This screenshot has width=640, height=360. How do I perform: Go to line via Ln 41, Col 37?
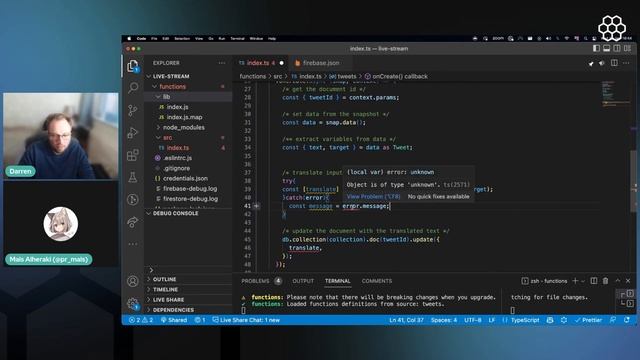coord(406,320)
